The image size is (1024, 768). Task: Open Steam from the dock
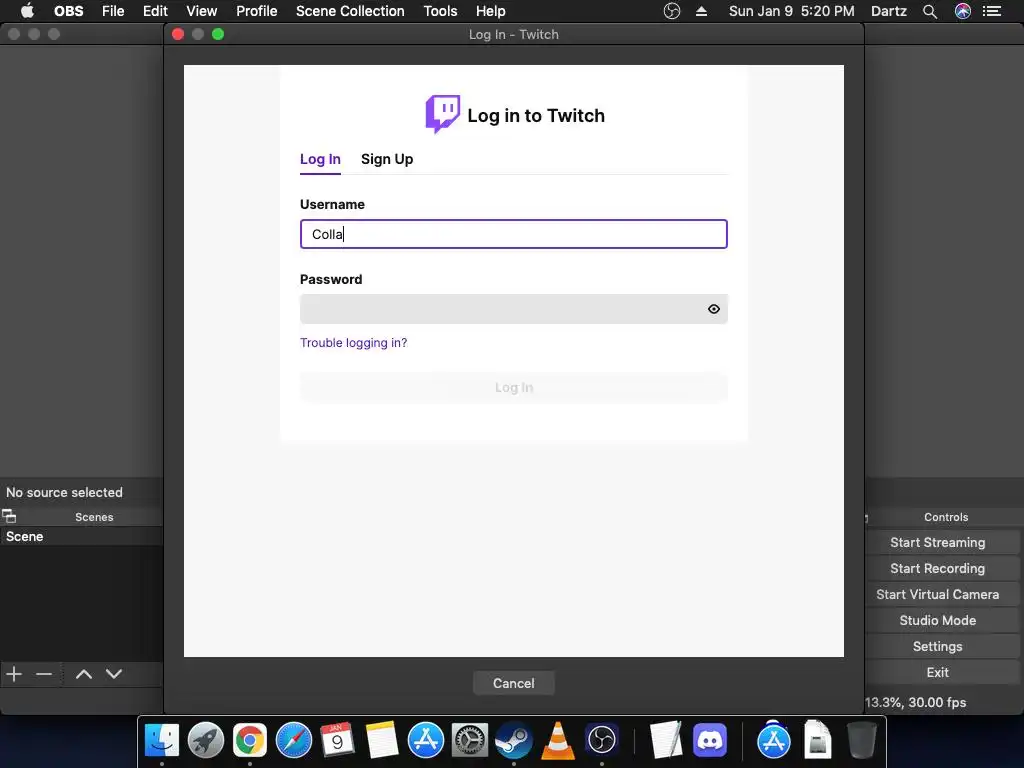pos(514,741)
